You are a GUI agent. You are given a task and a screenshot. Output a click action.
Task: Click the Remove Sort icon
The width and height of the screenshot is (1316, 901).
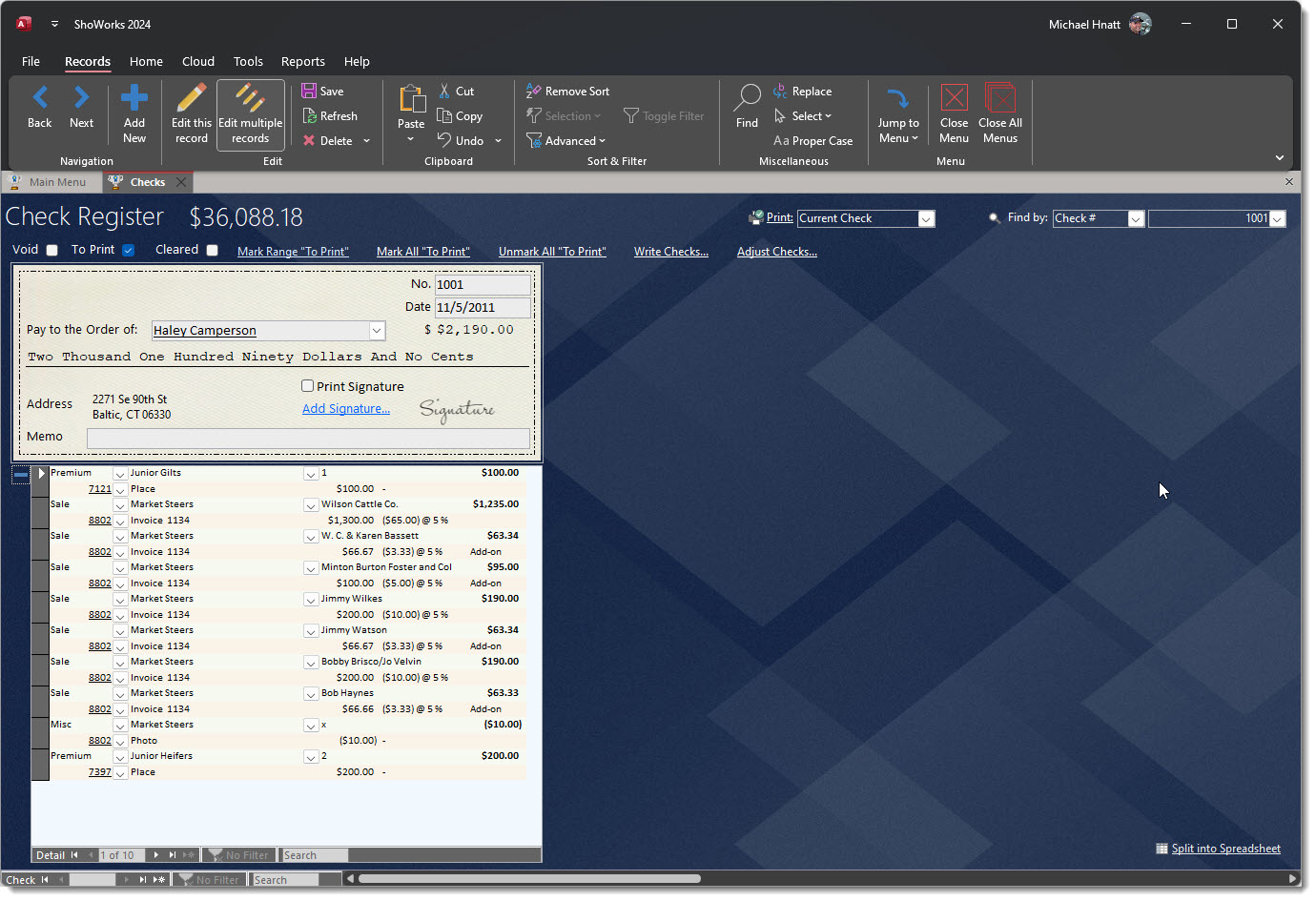pos(534,91)
